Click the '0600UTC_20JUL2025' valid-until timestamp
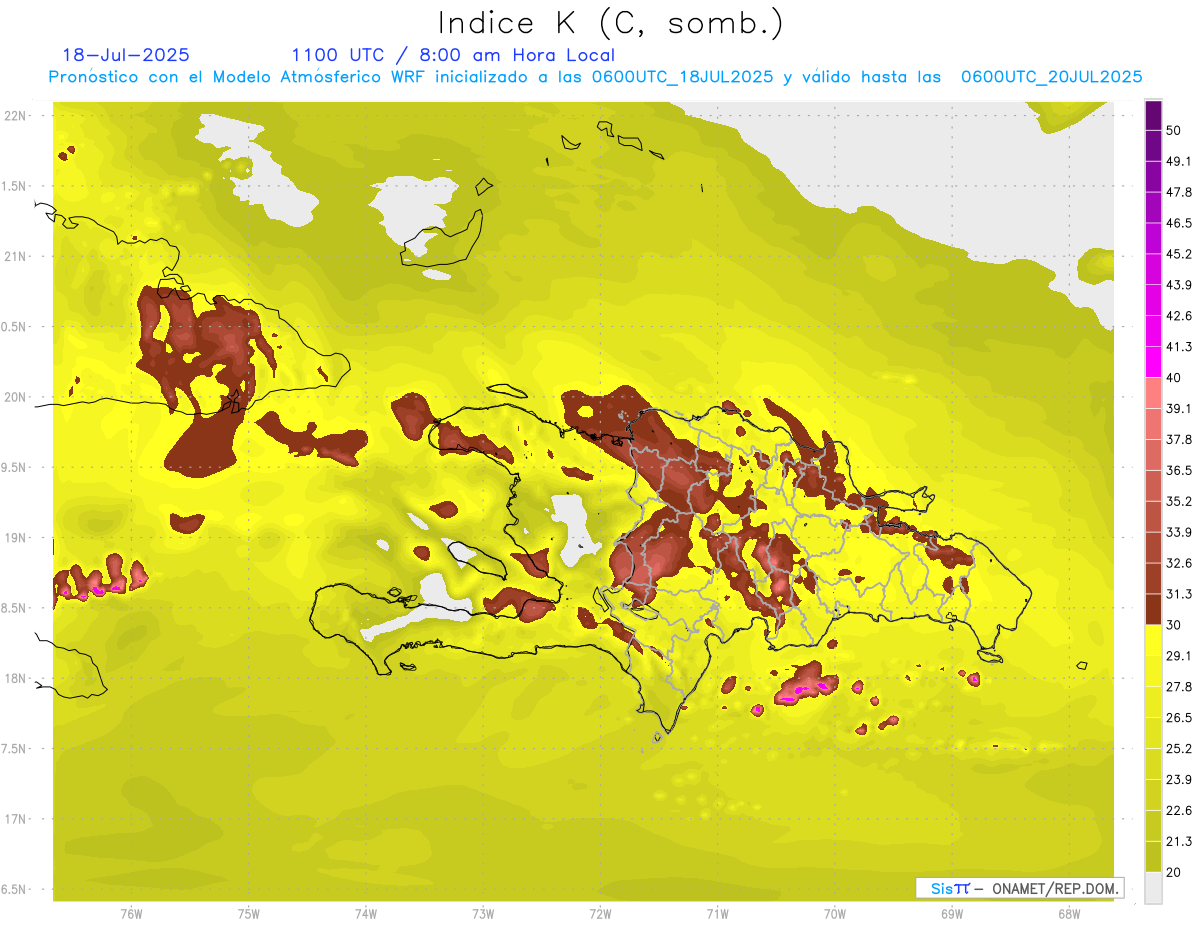The image size is (1200, 927). coord(1051,77)
